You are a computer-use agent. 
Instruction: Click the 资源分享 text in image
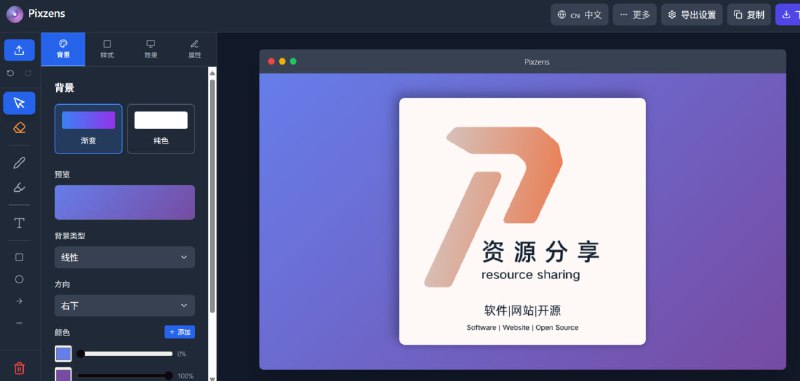click(541, 251)
